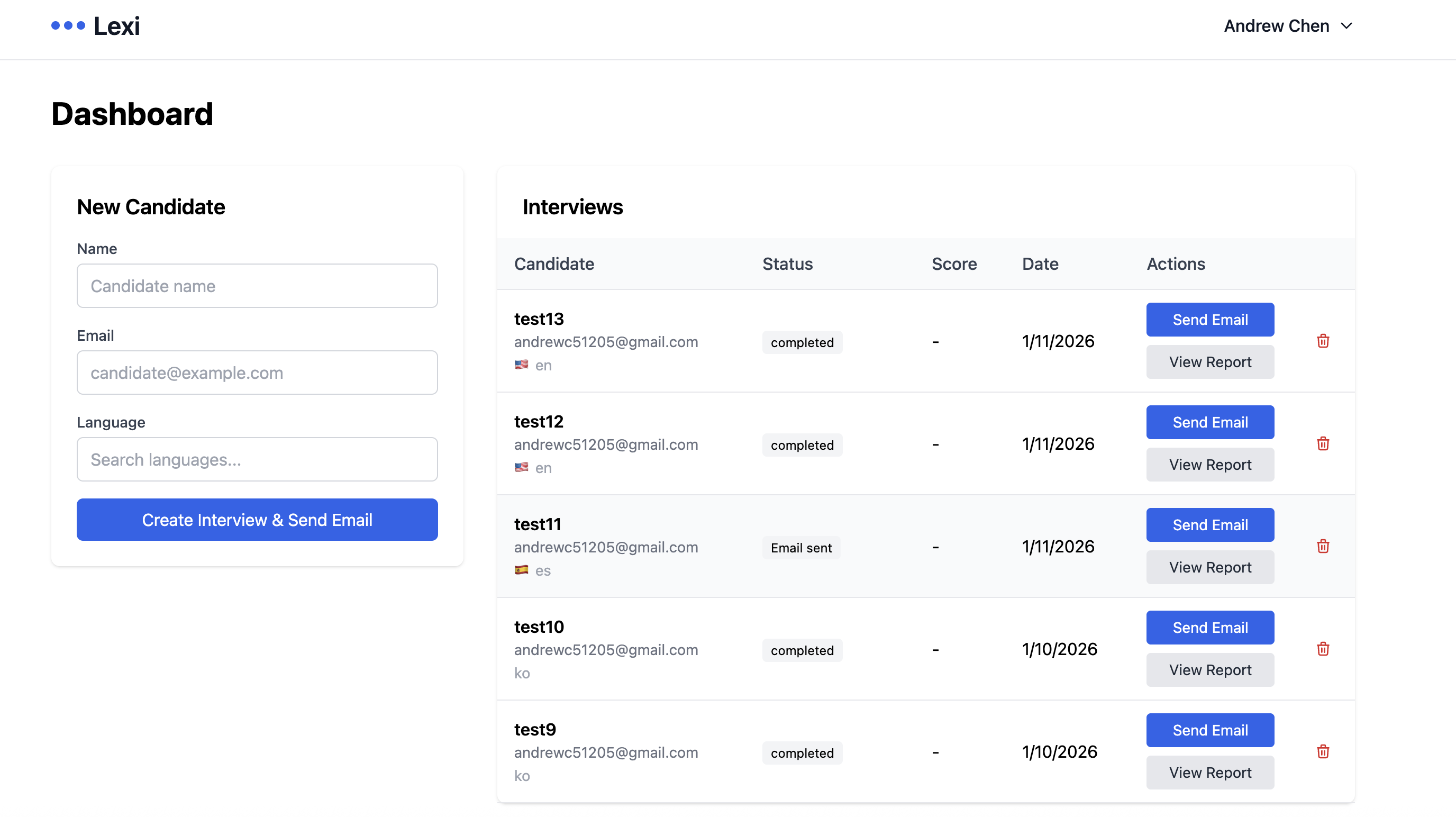Screen dimensions: 1456x817
Task: Click Create Interview & Send Email button
Action: [257, 520]
